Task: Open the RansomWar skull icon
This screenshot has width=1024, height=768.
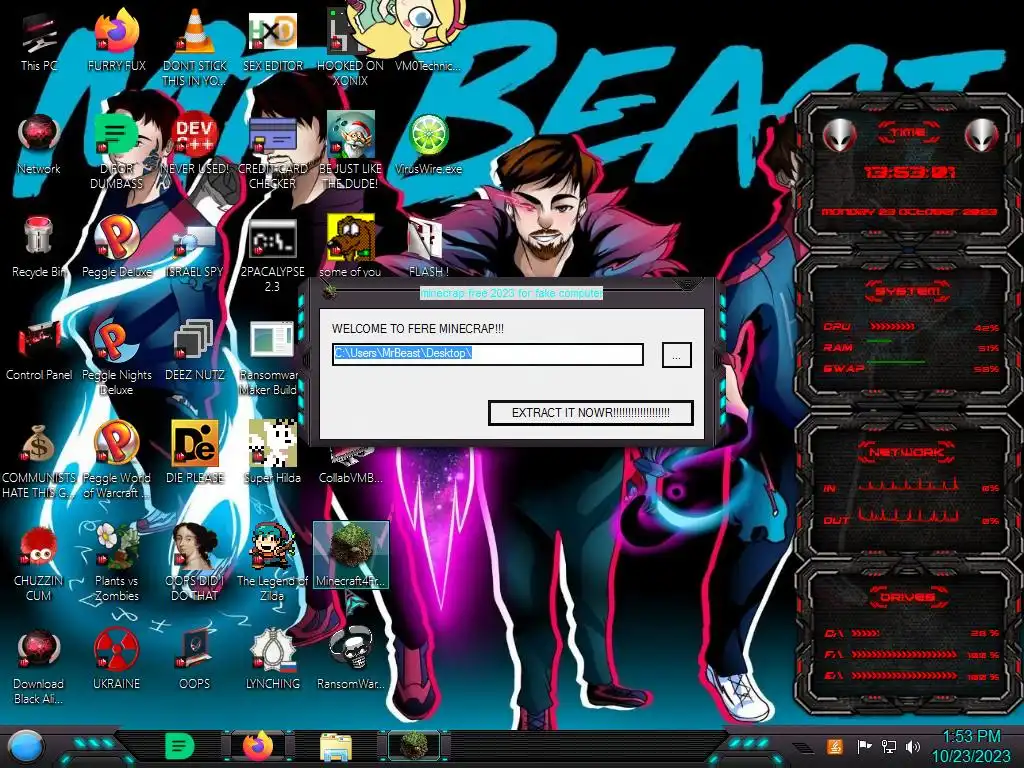Action: point(350,660)
